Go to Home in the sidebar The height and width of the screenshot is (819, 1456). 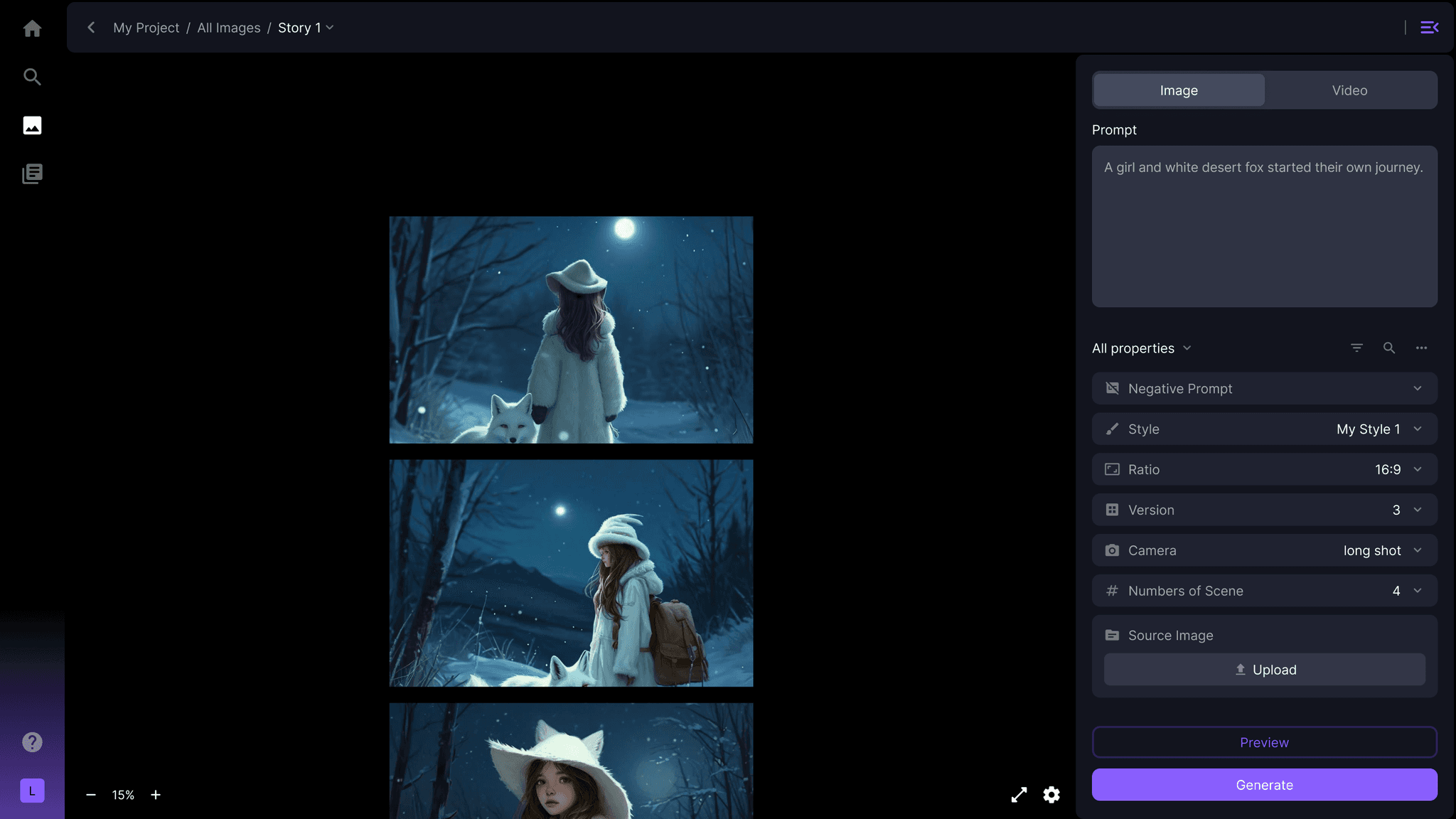tap(32, 28)
